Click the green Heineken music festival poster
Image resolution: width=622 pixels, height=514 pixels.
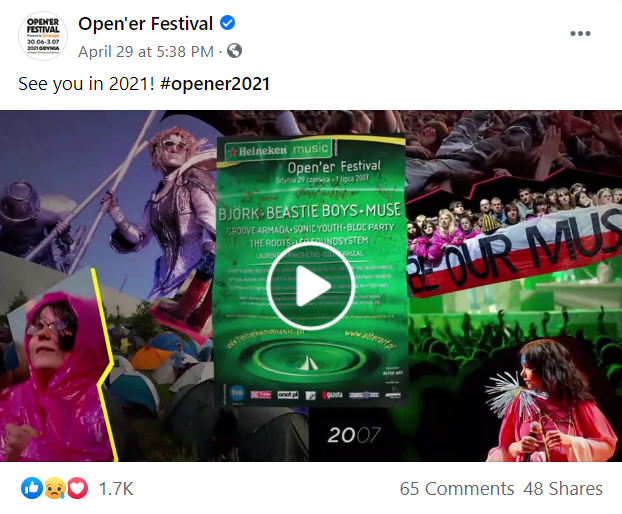pos(310,270)
